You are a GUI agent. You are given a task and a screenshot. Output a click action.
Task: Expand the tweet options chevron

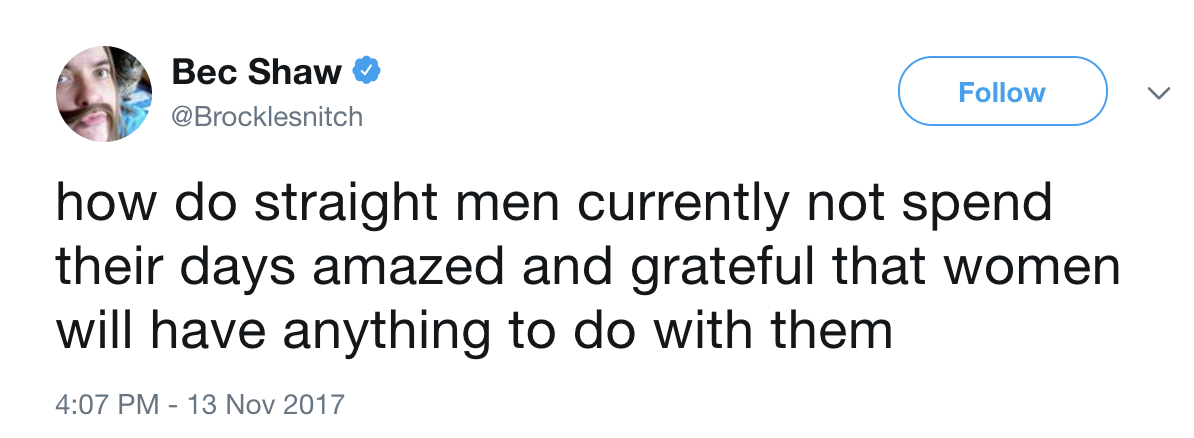1159,93
